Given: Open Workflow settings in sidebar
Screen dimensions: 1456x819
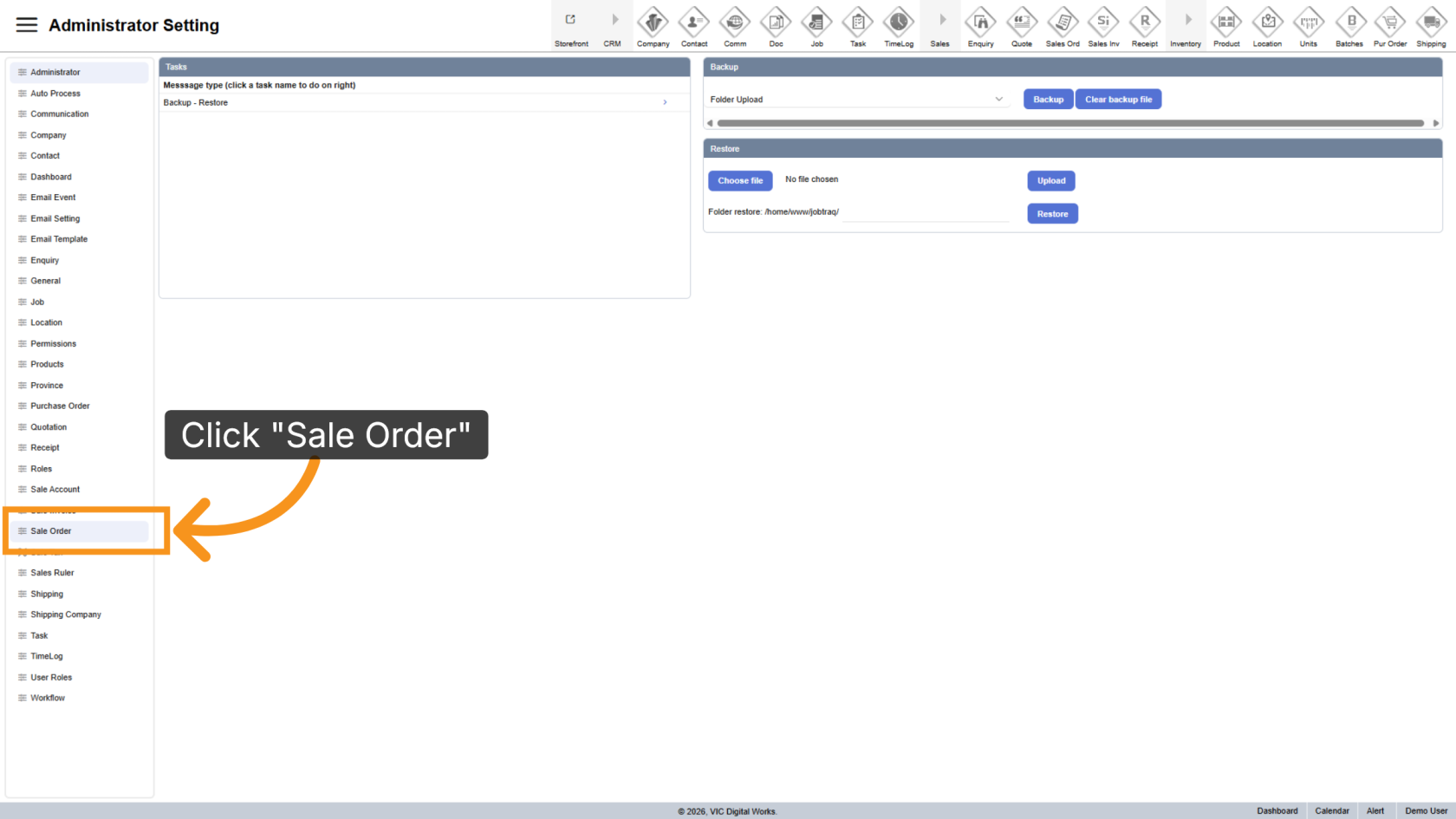Looking at the screenshot, I should pyautogui.click(x=79, y=699).
